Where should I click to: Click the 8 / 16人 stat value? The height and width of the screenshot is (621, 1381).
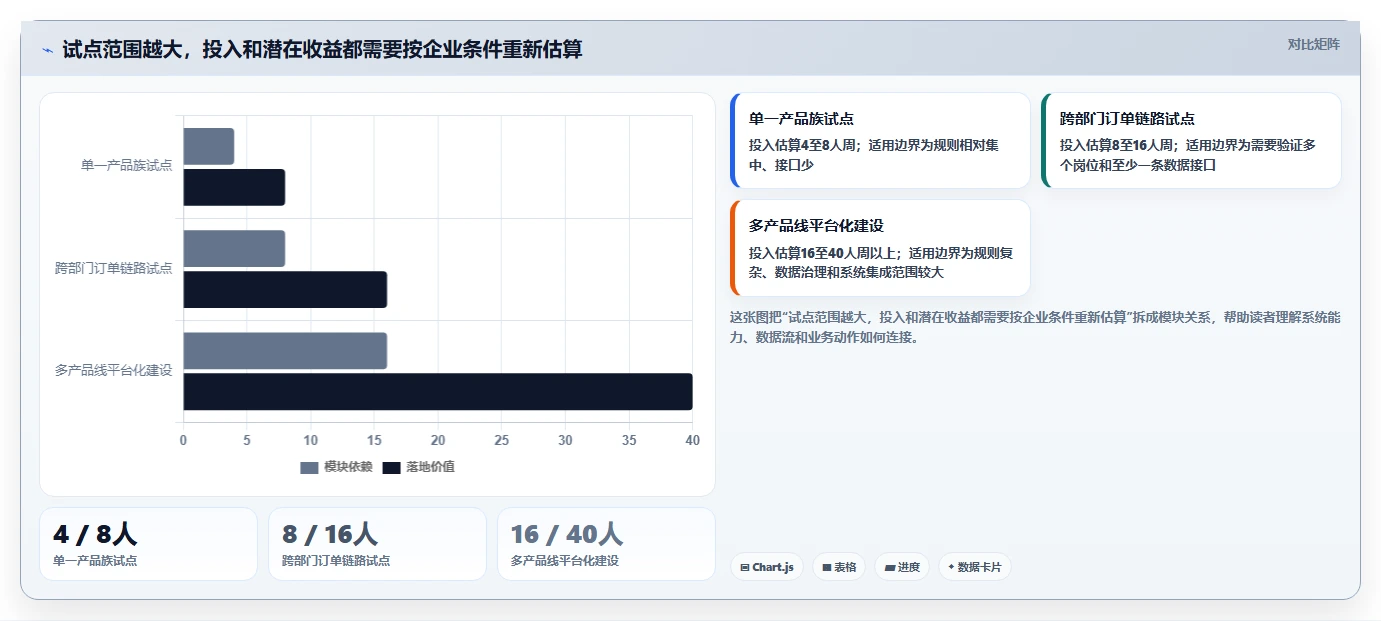(330, 534)
